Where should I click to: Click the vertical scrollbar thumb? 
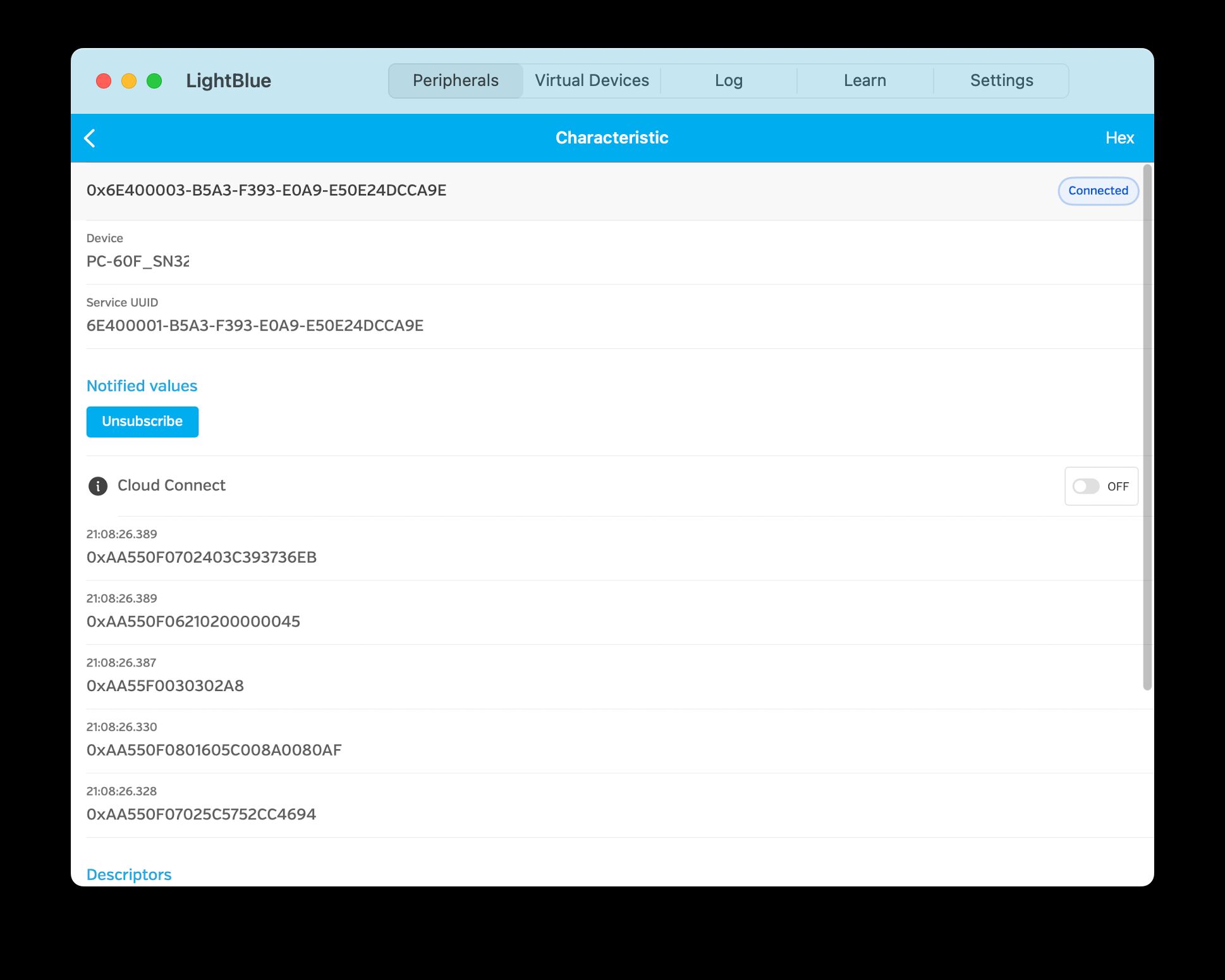tap(1147, 427)
